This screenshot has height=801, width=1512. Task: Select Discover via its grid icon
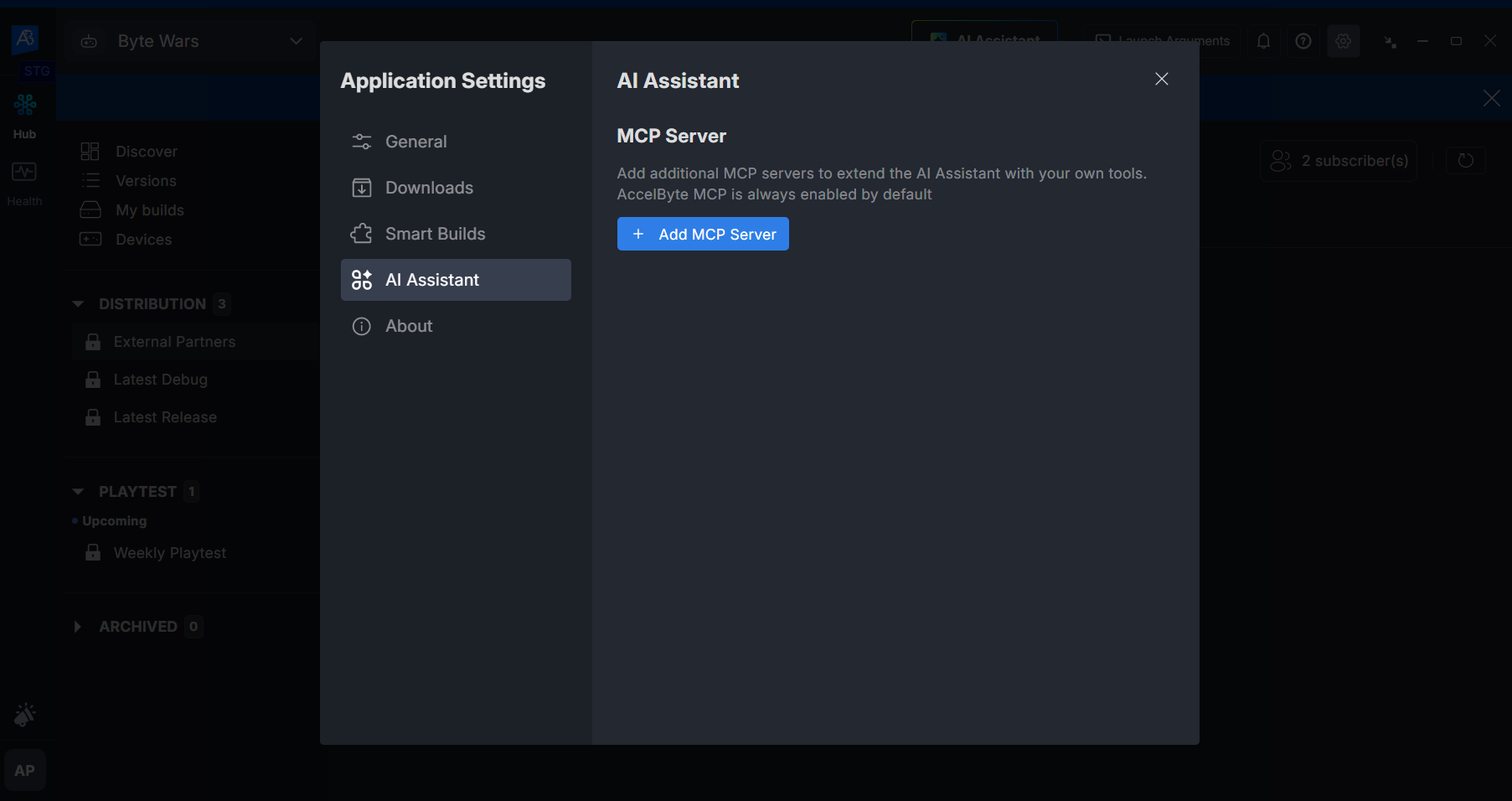pyautogui.click(x=90, y=151)
